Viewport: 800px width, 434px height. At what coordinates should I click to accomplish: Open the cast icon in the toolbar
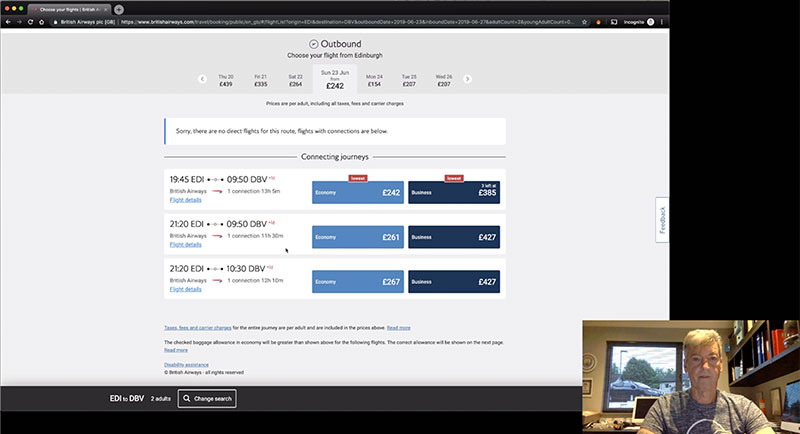click(x=614, y=22)
